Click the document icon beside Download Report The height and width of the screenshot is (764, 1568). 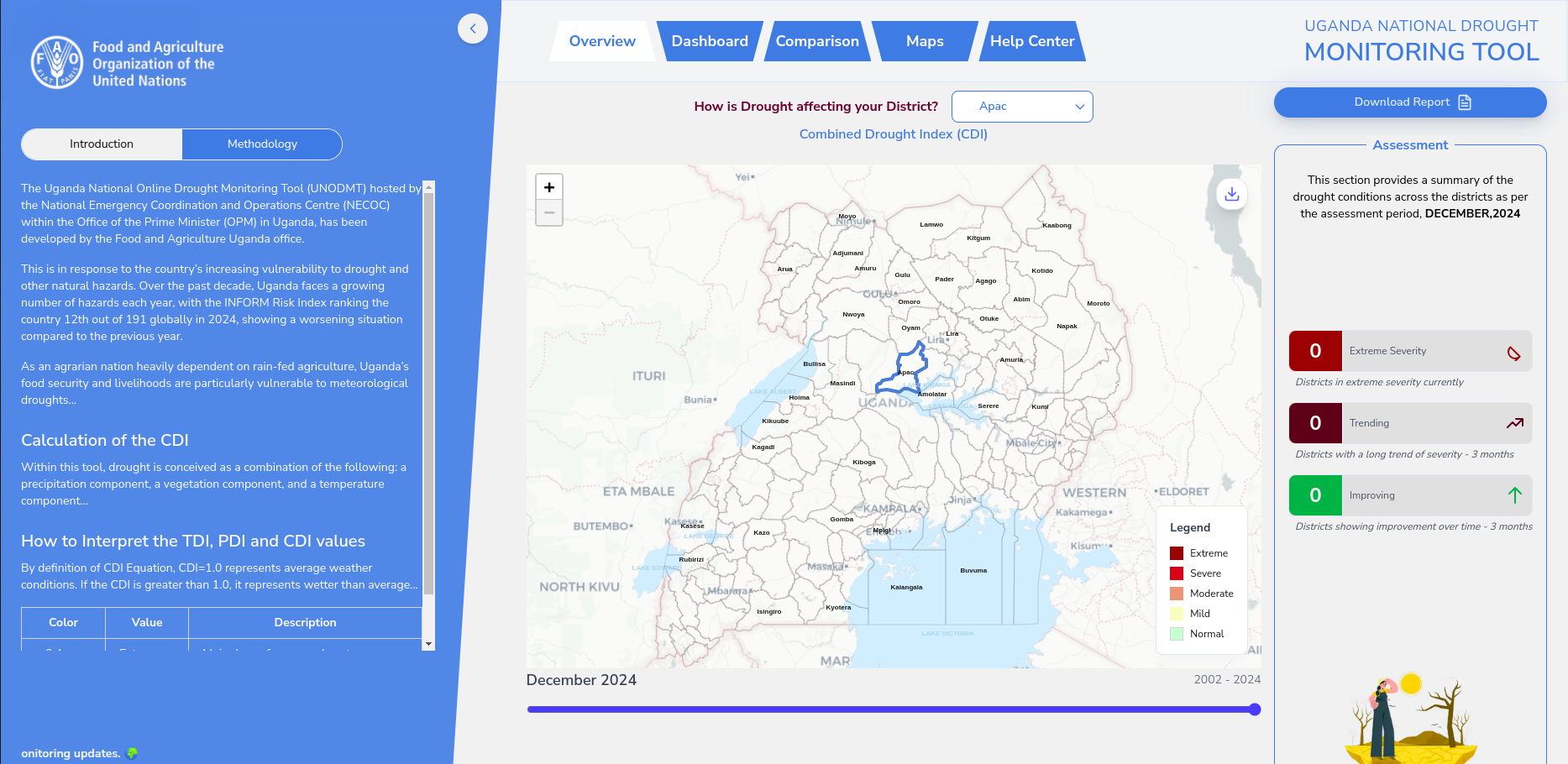(x=1466, y=102)
